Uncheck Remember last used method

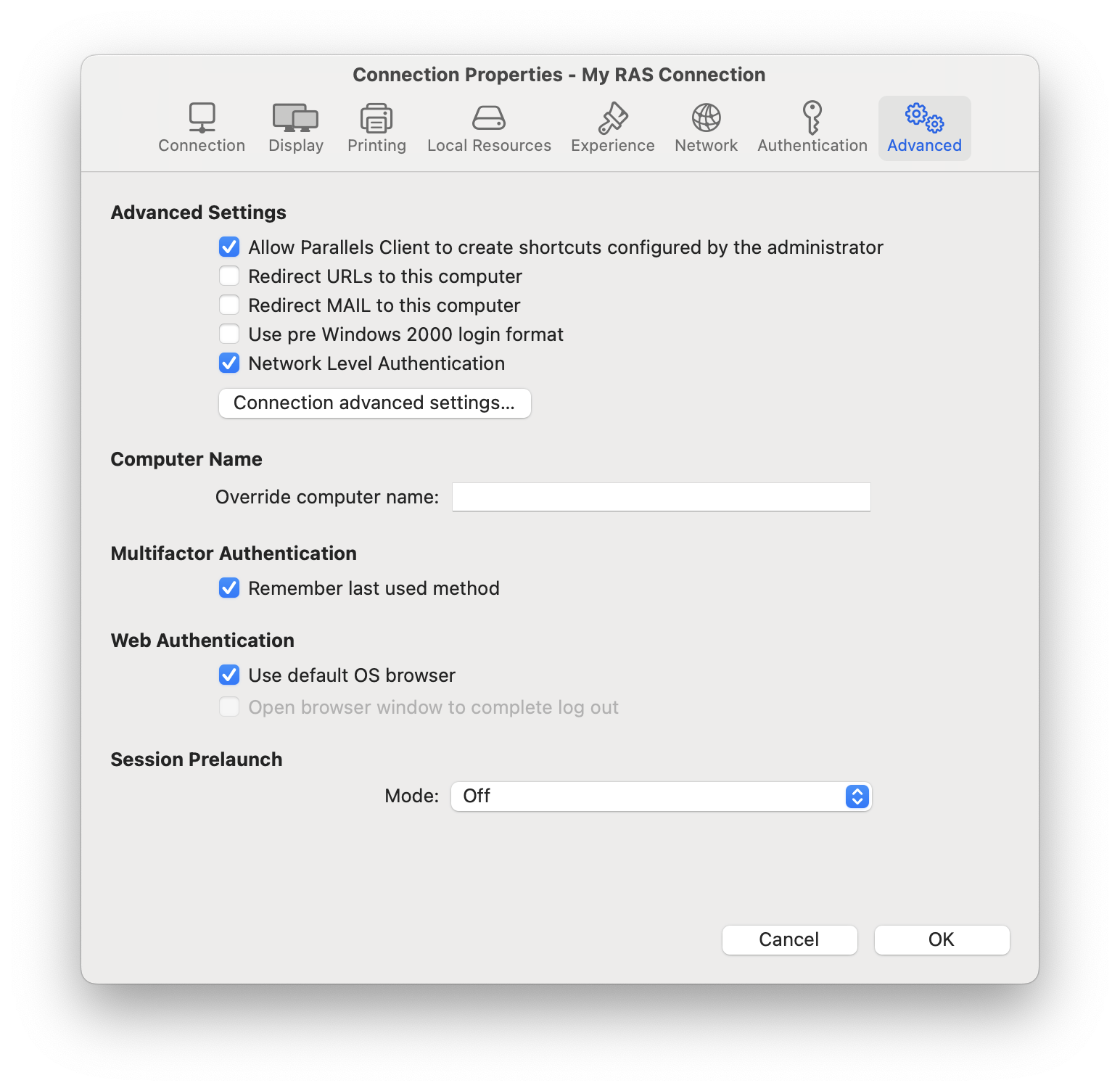[229, 588]
